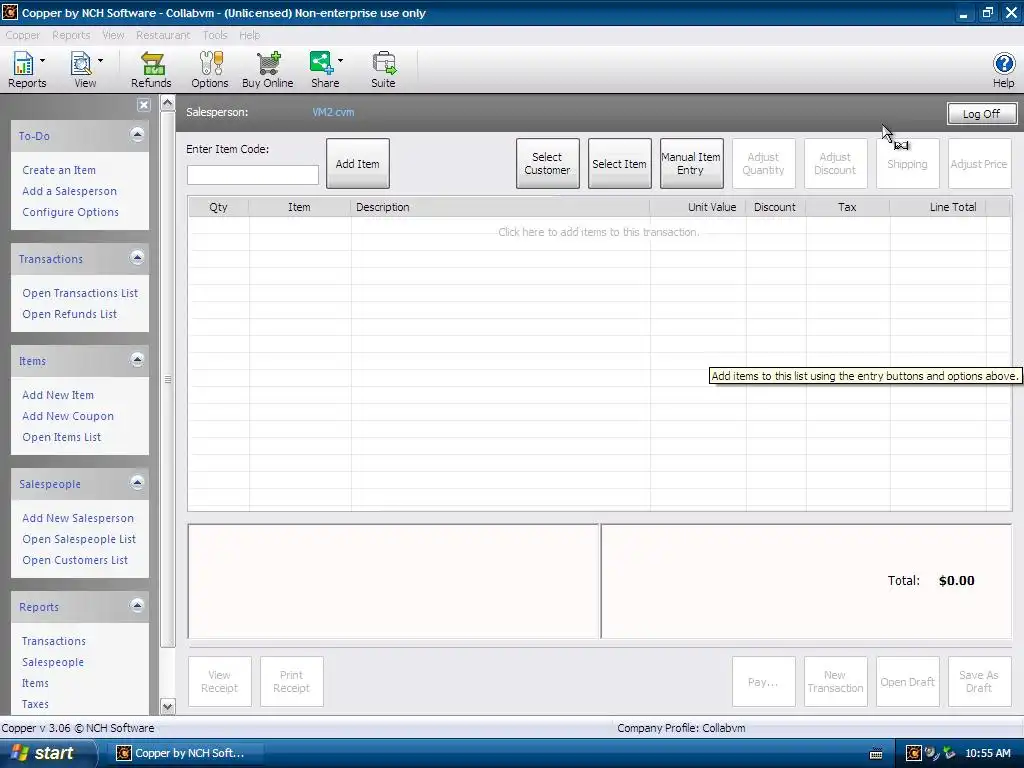
Task: Open Salespeople List from sidebar
Action: tap(79, 539)
